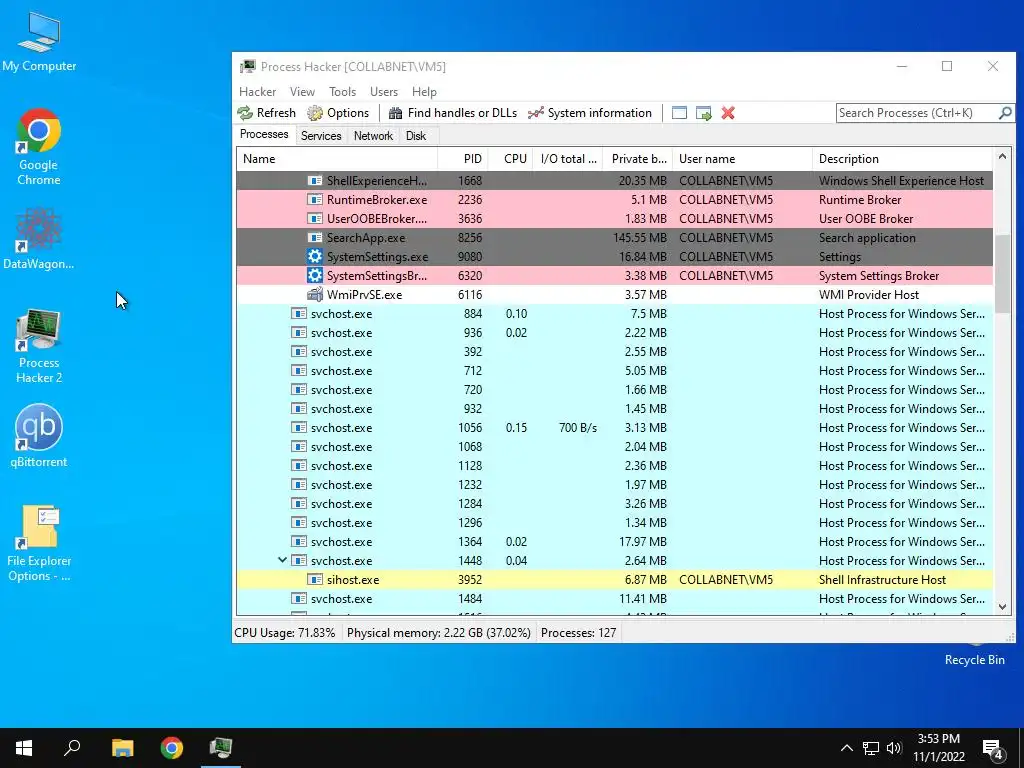
Task: Sort by the Name column header
Action: pyautogui.click(x=336, y=159)
